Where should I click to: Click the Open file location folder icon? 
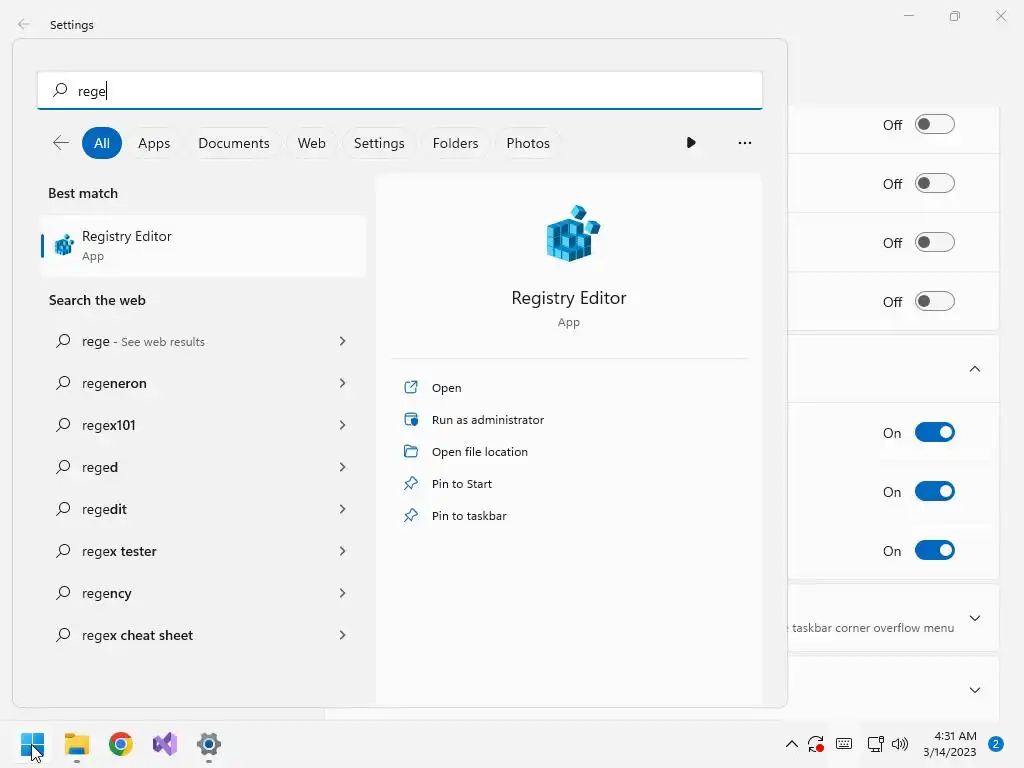(x=411, y=451)
